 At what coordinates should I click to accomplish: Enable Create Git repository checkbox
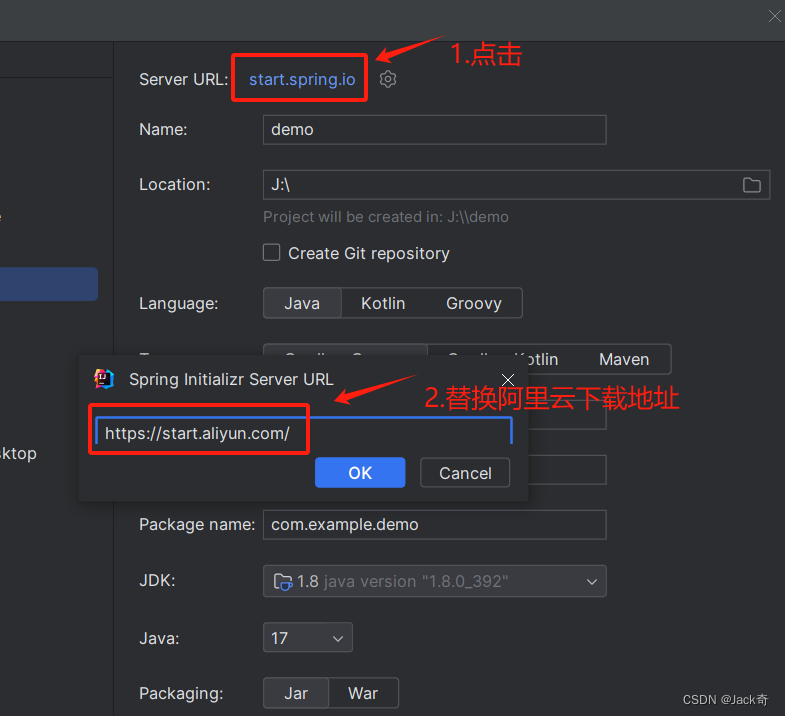(x=271, y=253)
